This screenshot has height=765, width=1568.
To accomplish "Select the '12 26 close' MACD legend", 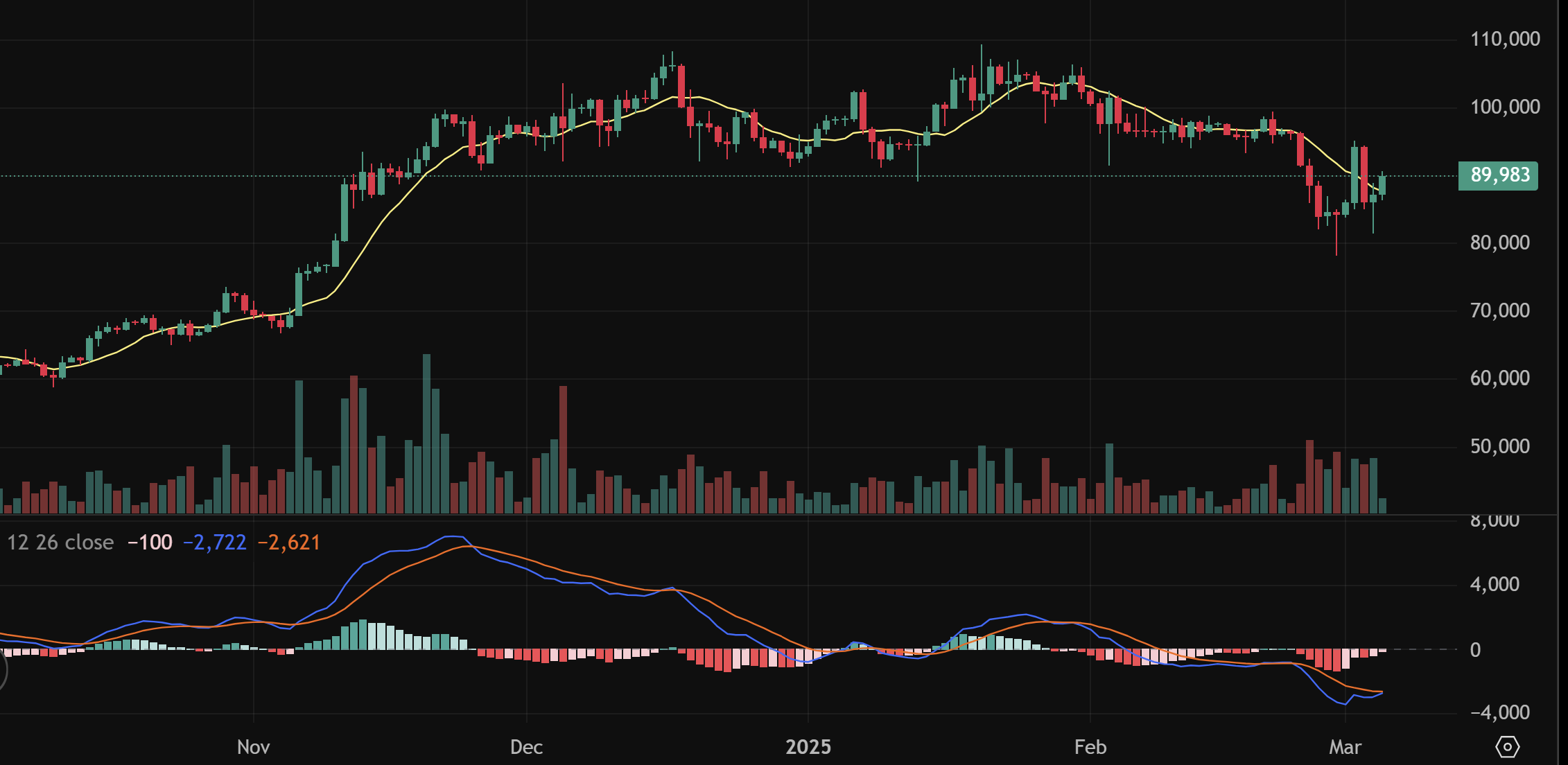I will pos(60,543).
